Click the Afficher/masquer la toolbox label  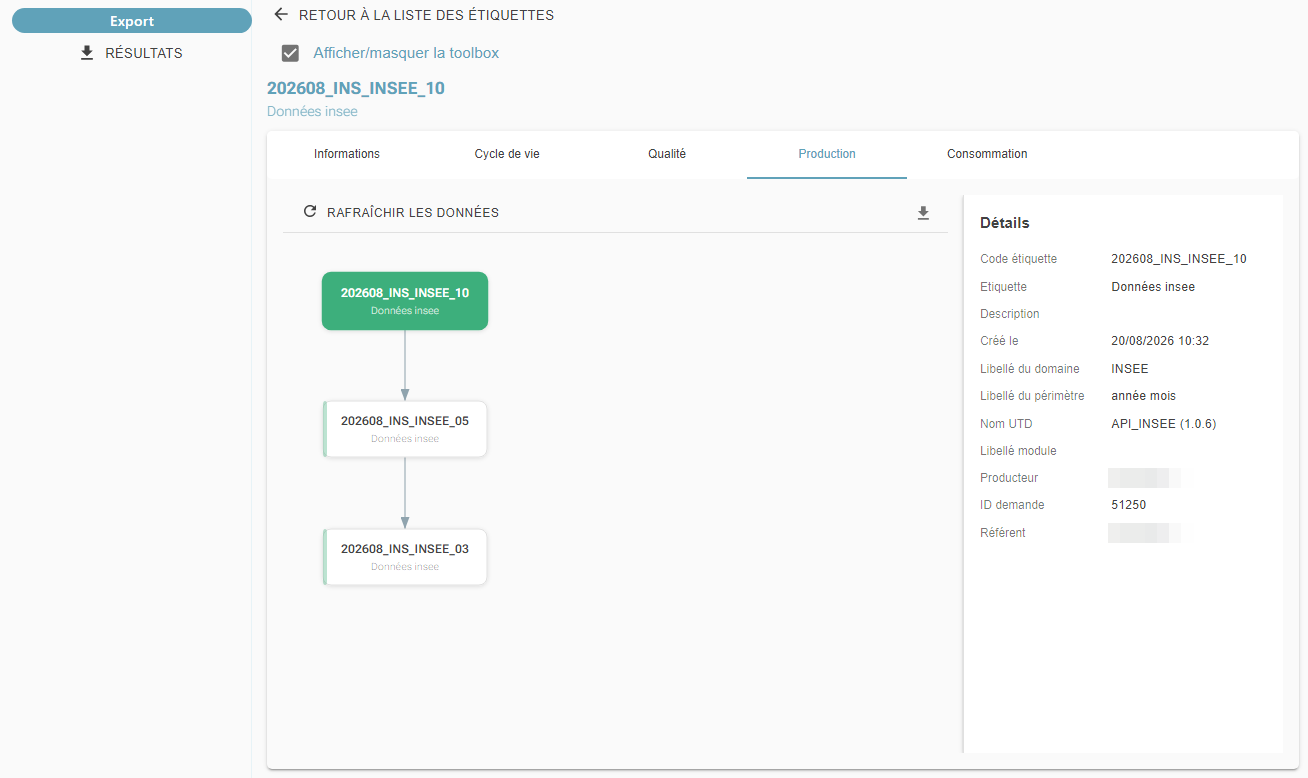[406, 53]
